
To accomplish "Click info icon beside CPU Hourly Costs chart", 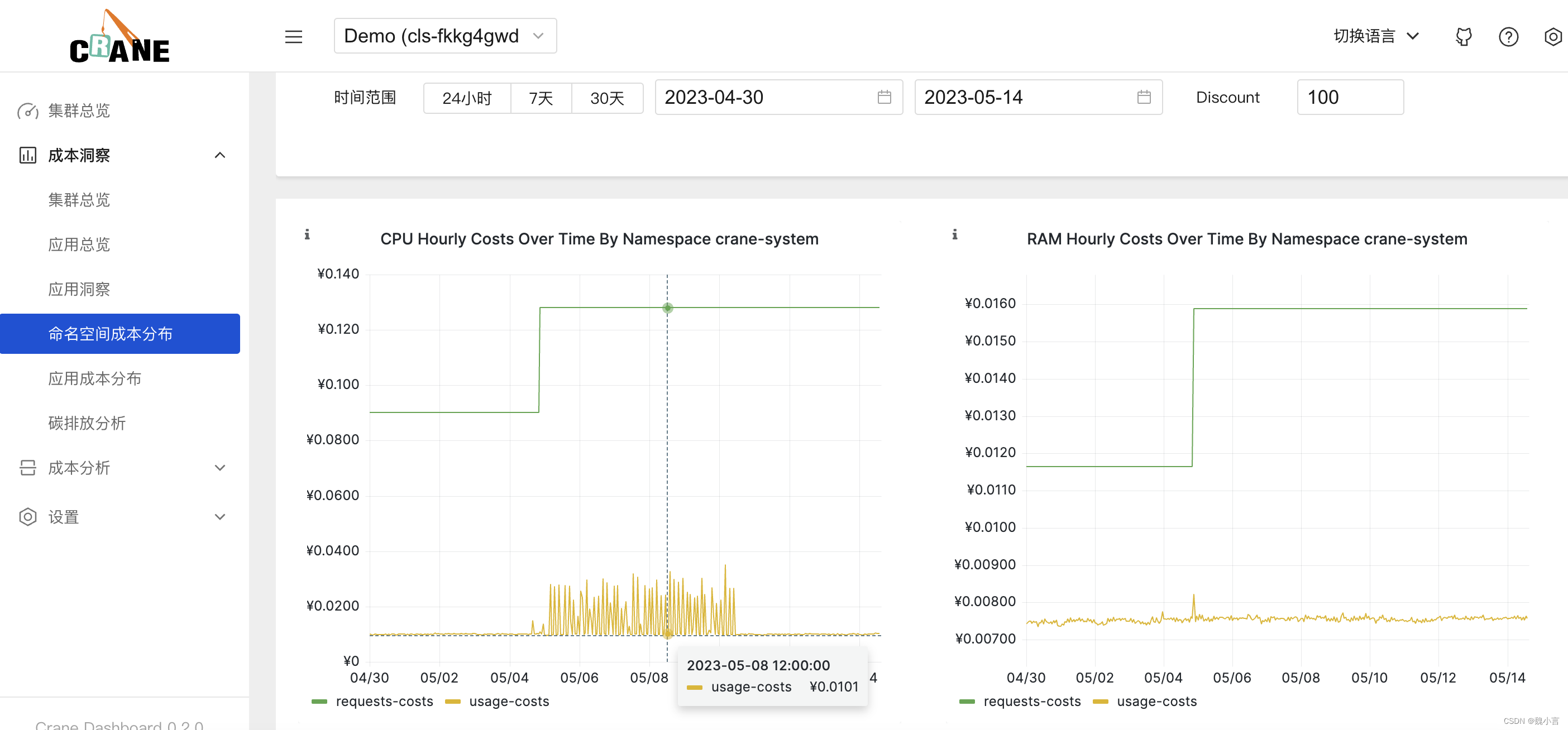I will coord(307,234).
